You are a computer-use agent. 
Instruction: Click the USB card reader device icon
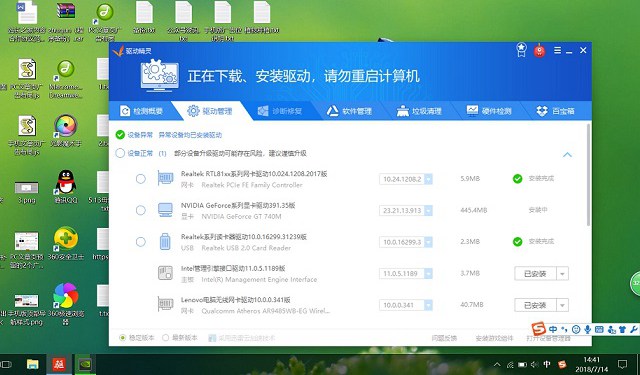[165, 242]
